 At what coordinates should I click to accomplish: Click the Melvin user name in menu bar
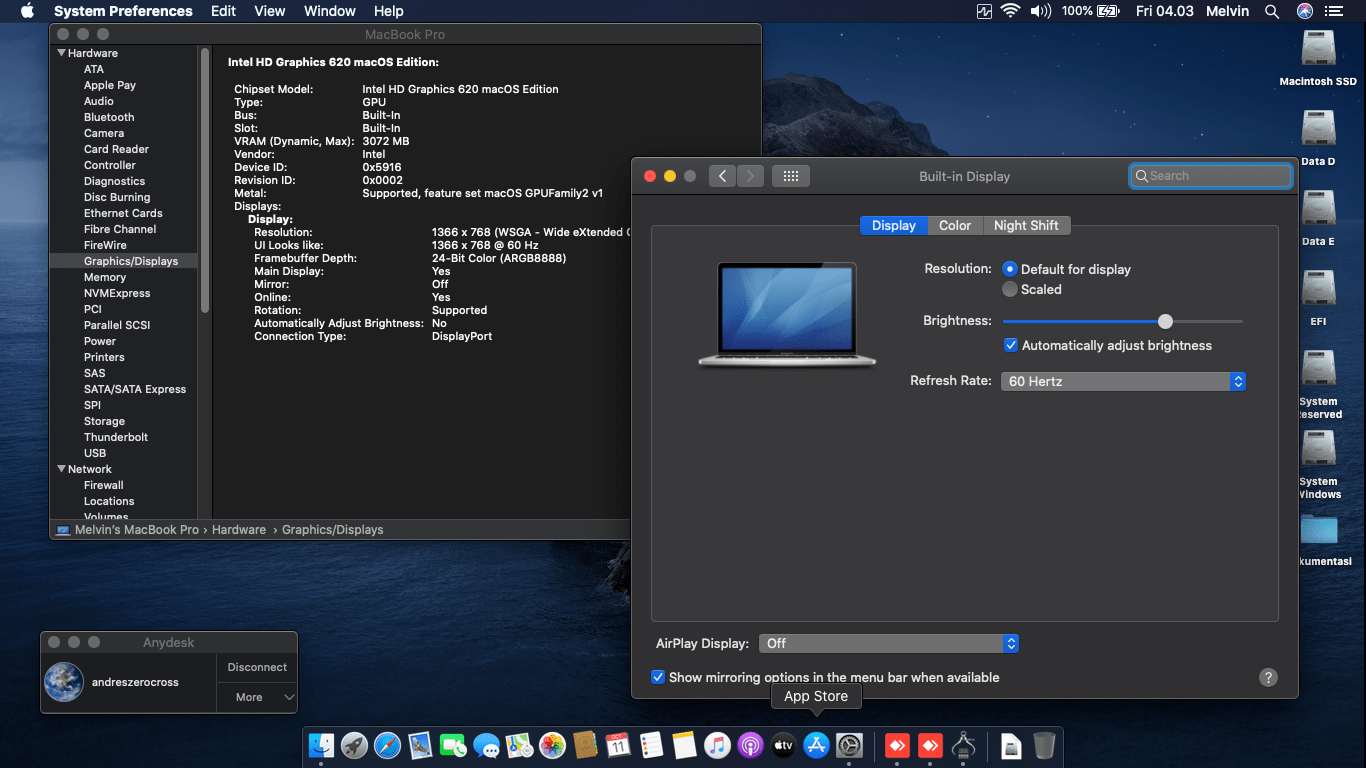(1229, 11)
